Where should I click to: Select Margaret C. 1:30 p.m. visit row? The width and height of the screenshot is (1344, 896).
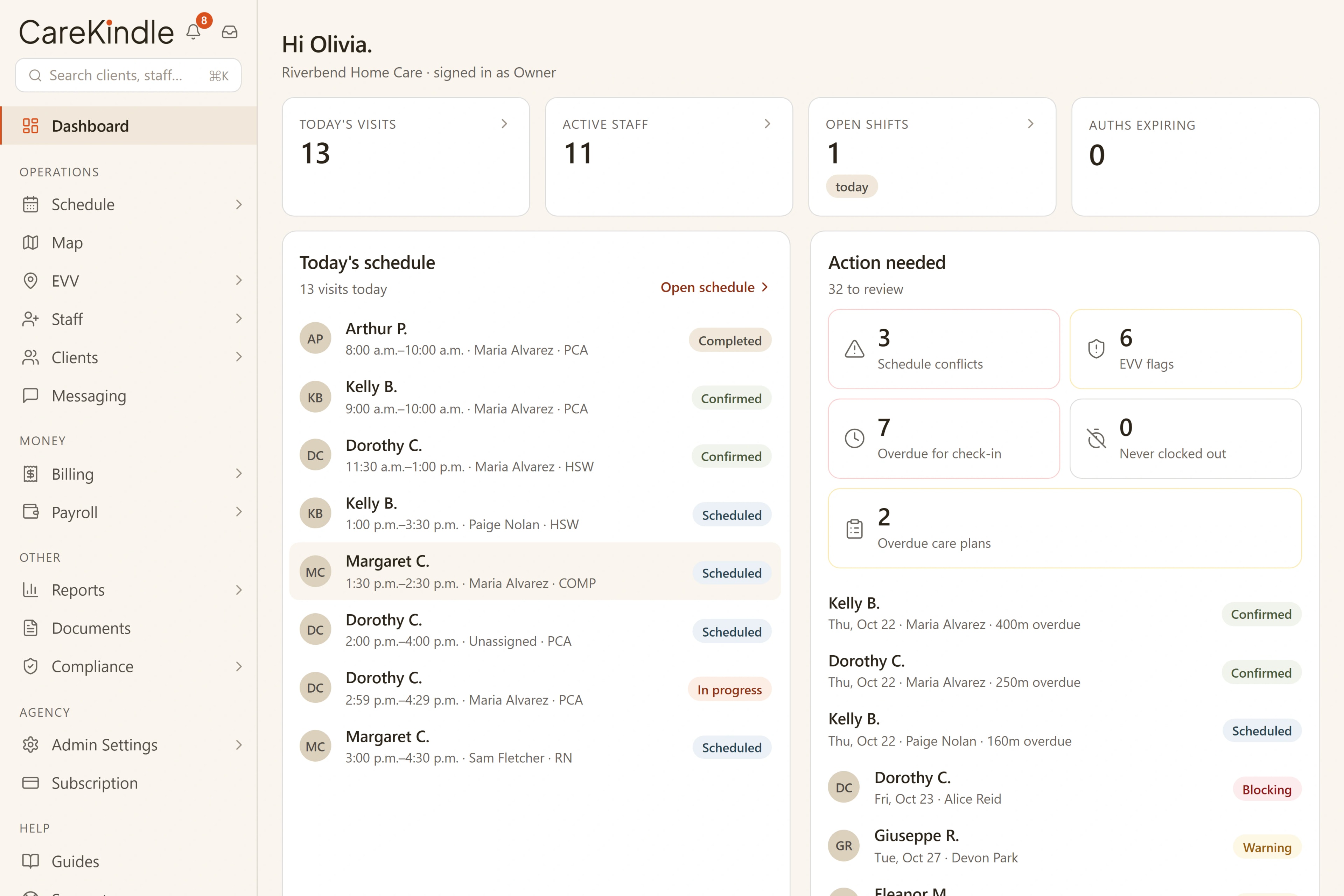535,572
